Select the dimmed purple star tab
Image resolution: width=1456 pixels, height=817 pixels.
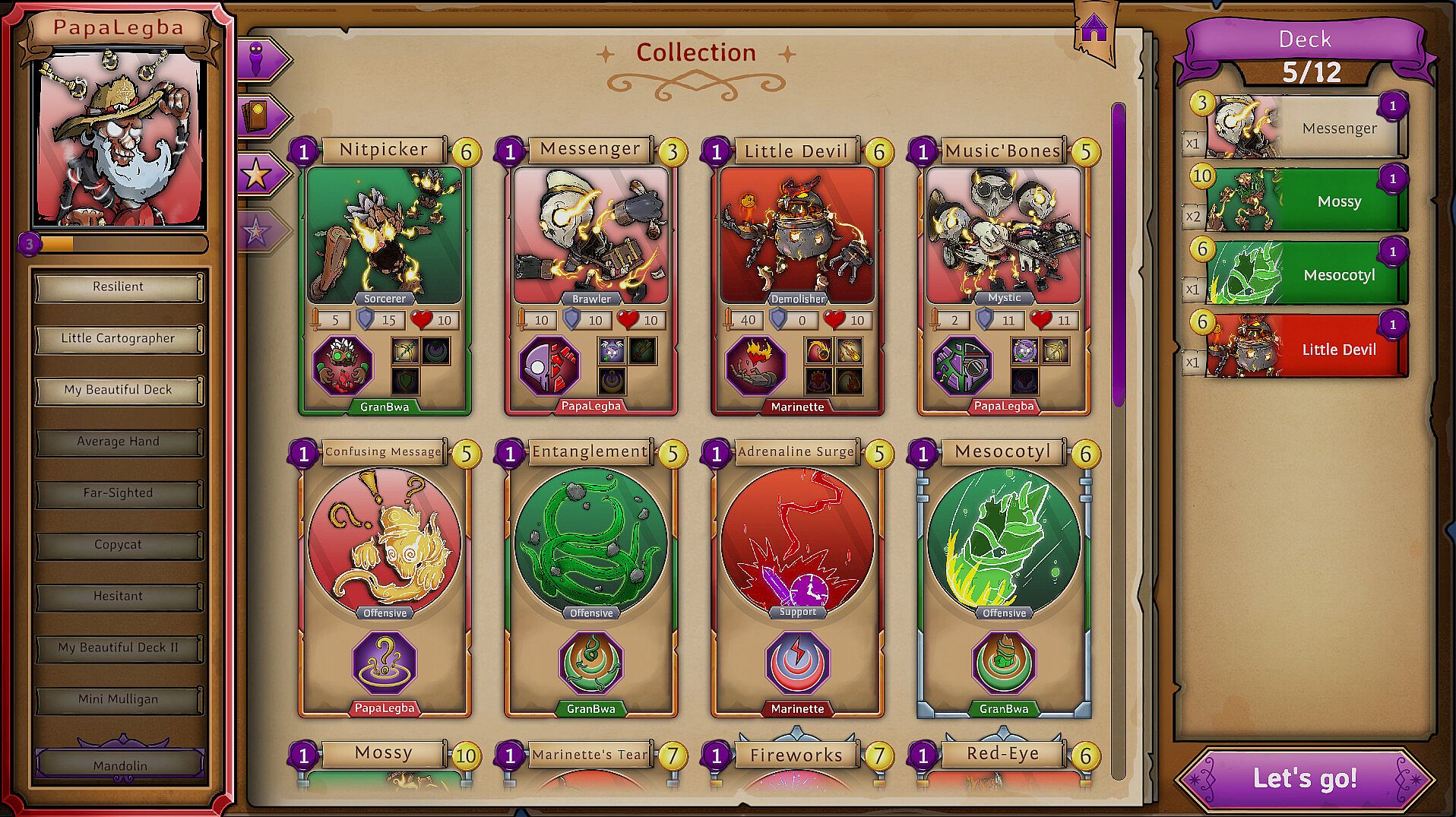click(262, 231)
